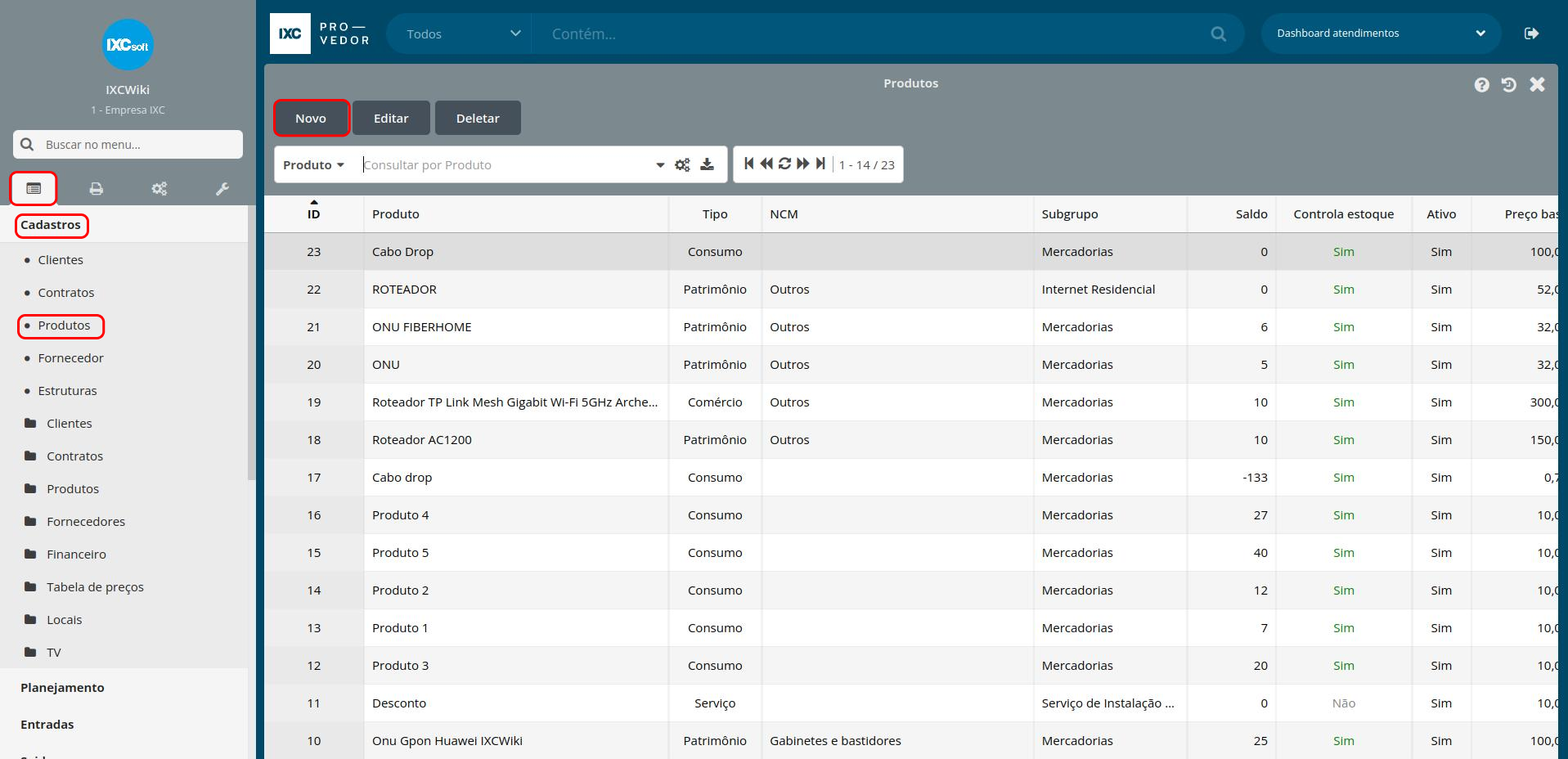Sort by the Subgrupo column header
Viewport: 1568px width, 759px height.
point(1110,214)
